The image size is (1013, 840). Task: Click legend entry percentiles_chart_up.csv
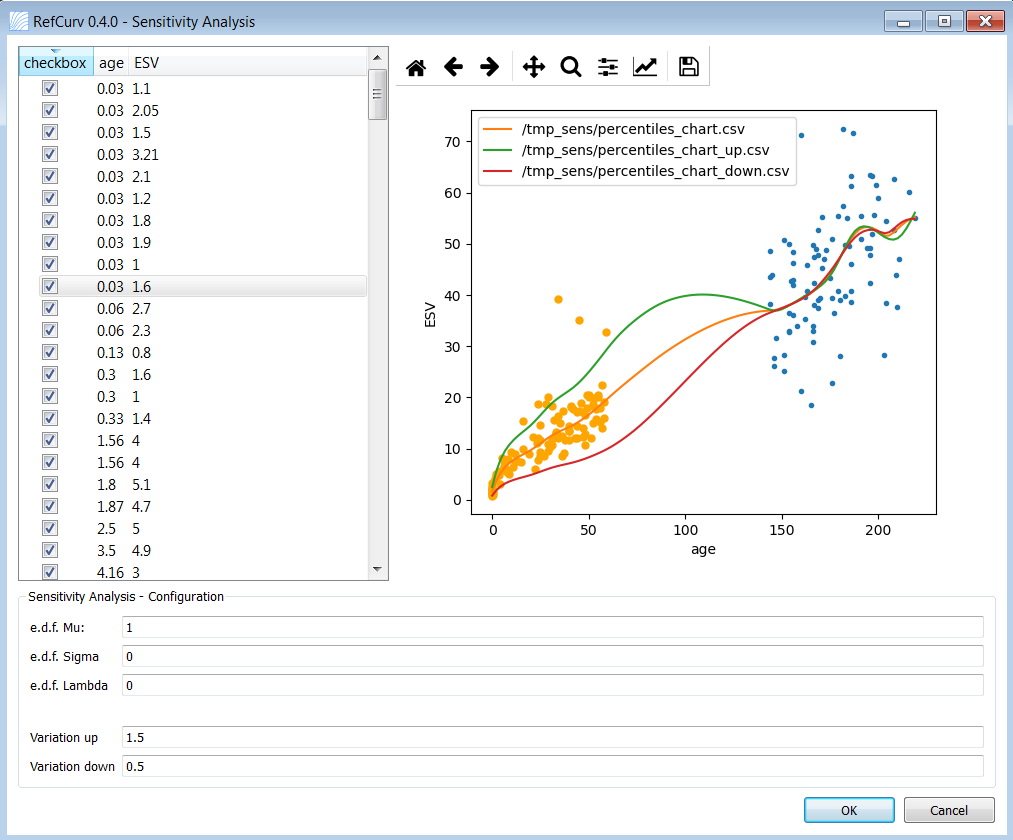tap(645, 150)
